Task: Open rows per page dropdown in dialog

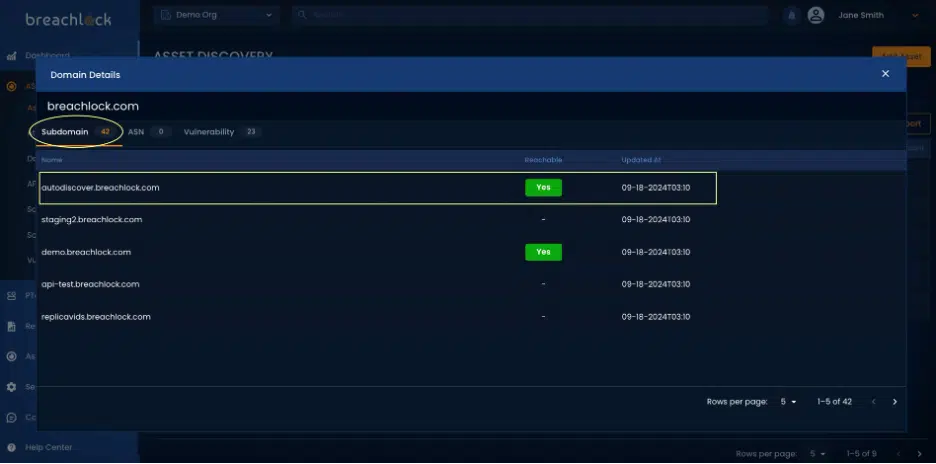Action: point(789,402)
